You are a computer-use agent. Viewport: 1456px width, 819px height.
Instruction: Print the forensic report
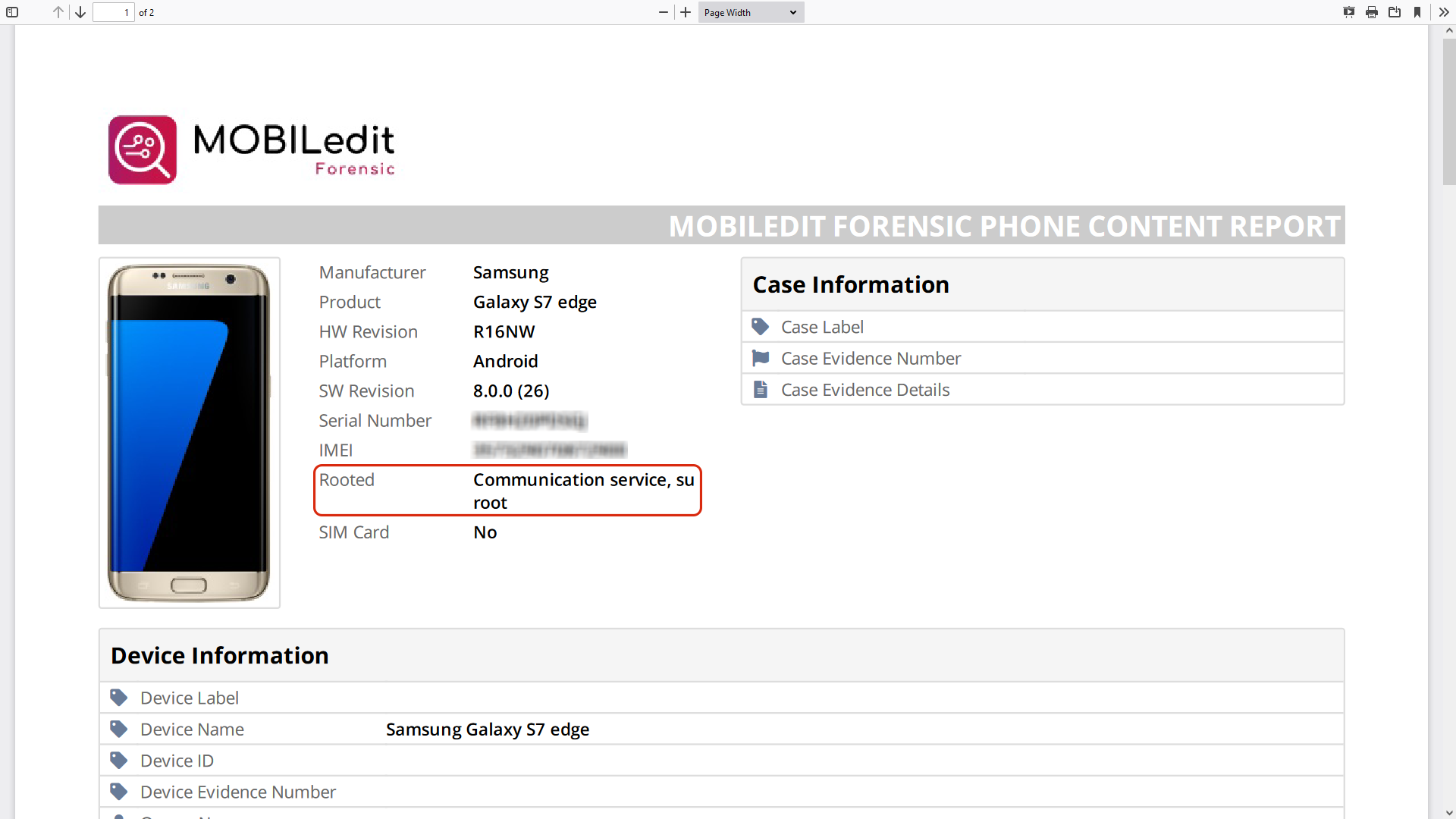pyautogui.click(x=1372, y=12)
